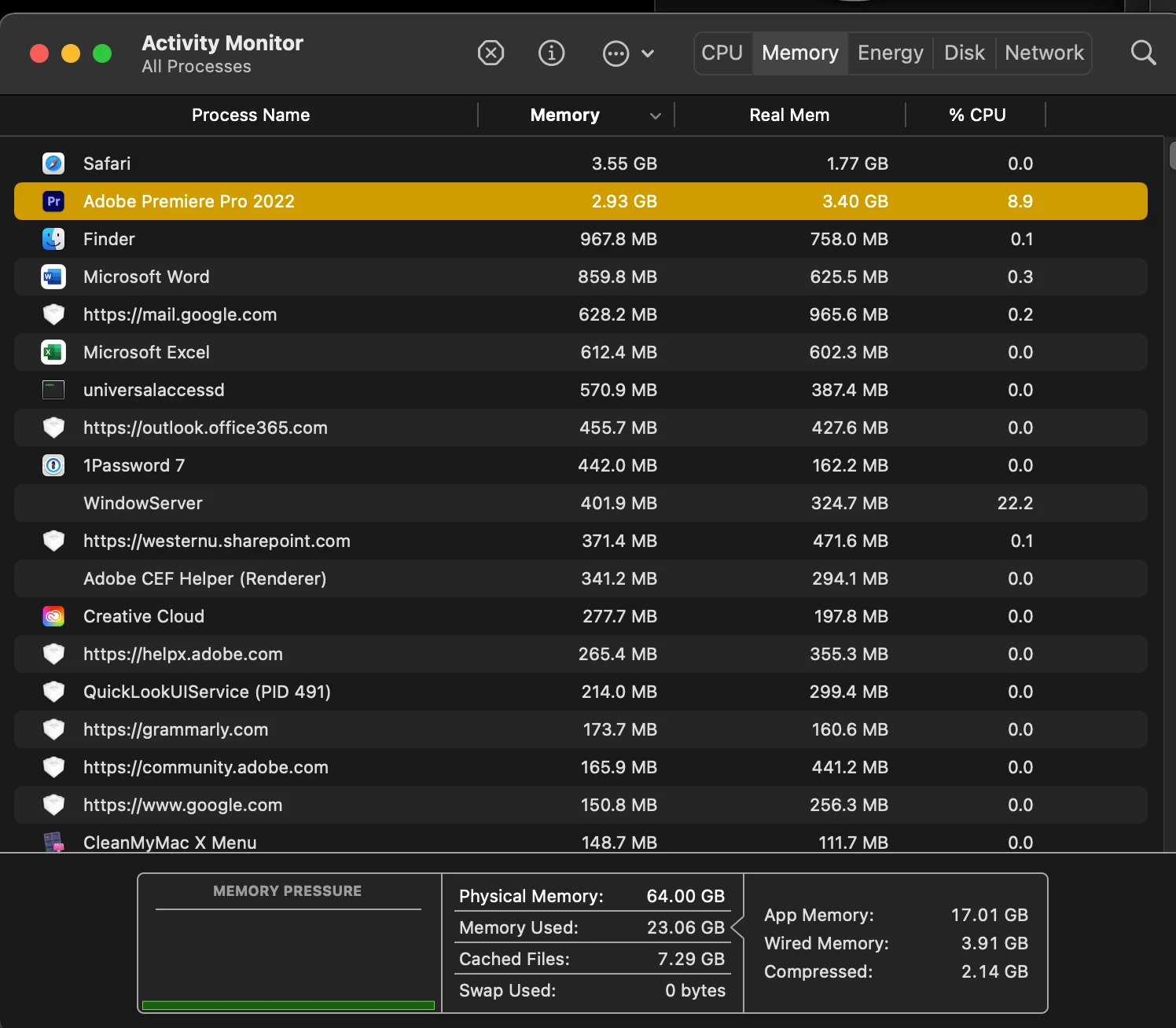1176x1028 pixels.
Task: Select the Microsoft Word process name
Action: 146,277
